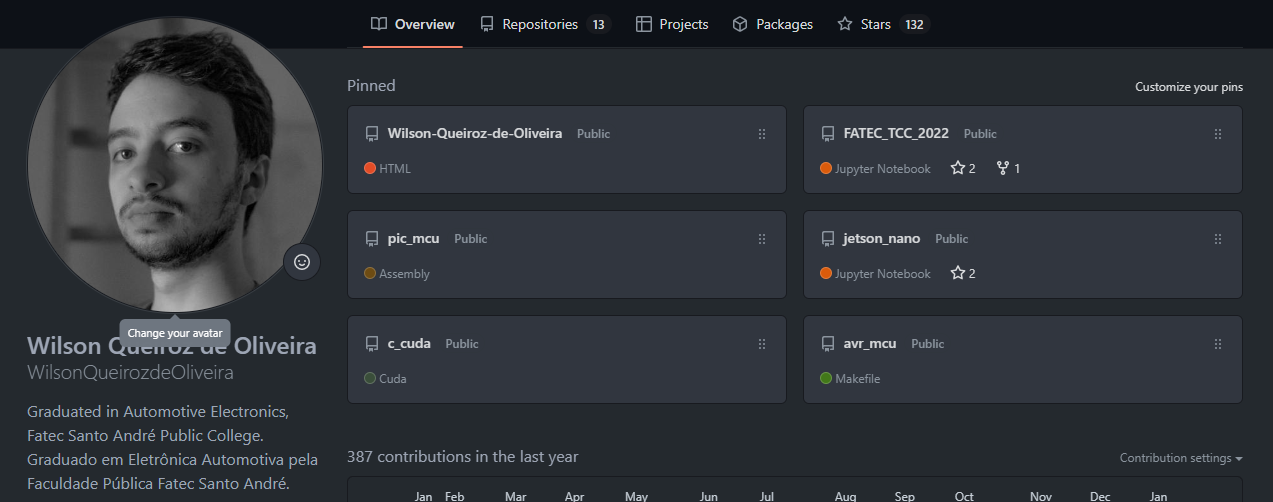The width and height of the screenshot is (1273, 502).
Task: Click the repo icon on the jetson_nano card
Action: (x=828, y=239)
